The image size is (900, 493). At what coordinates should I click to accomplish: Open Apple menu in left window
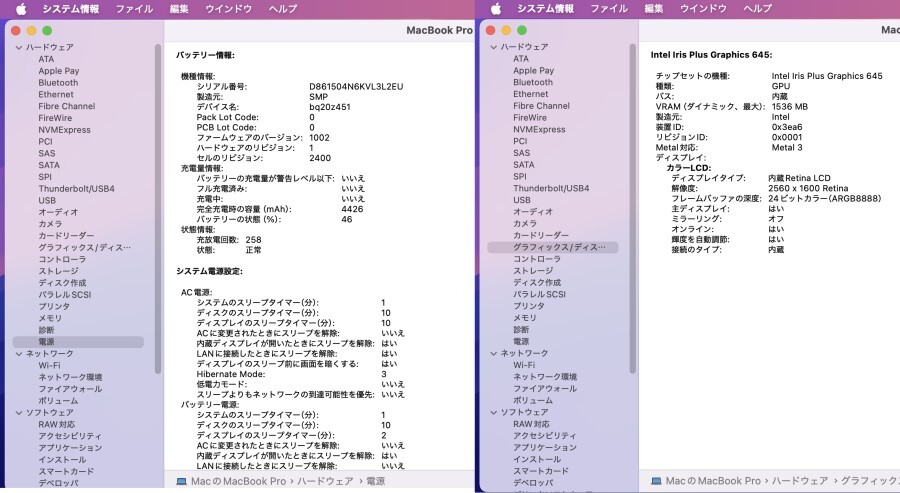coord(21,9)
